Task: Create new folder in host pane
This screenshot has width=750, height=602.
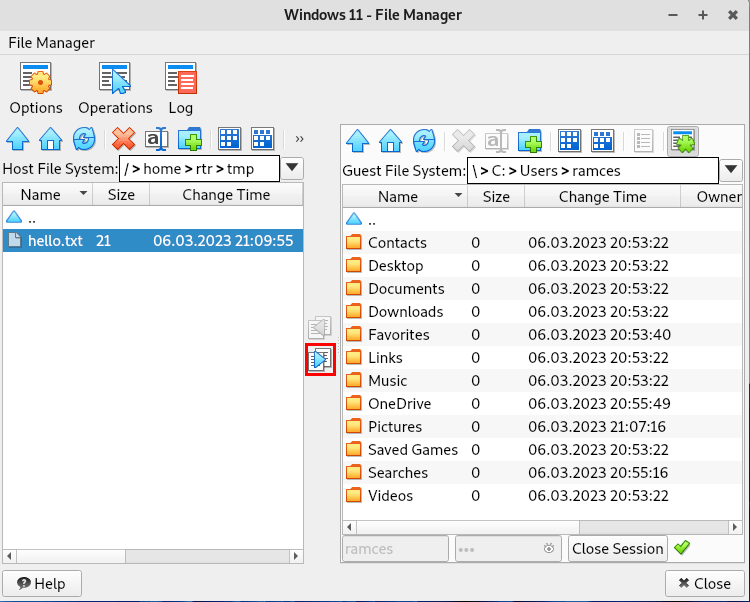Action: click(190, 139)
